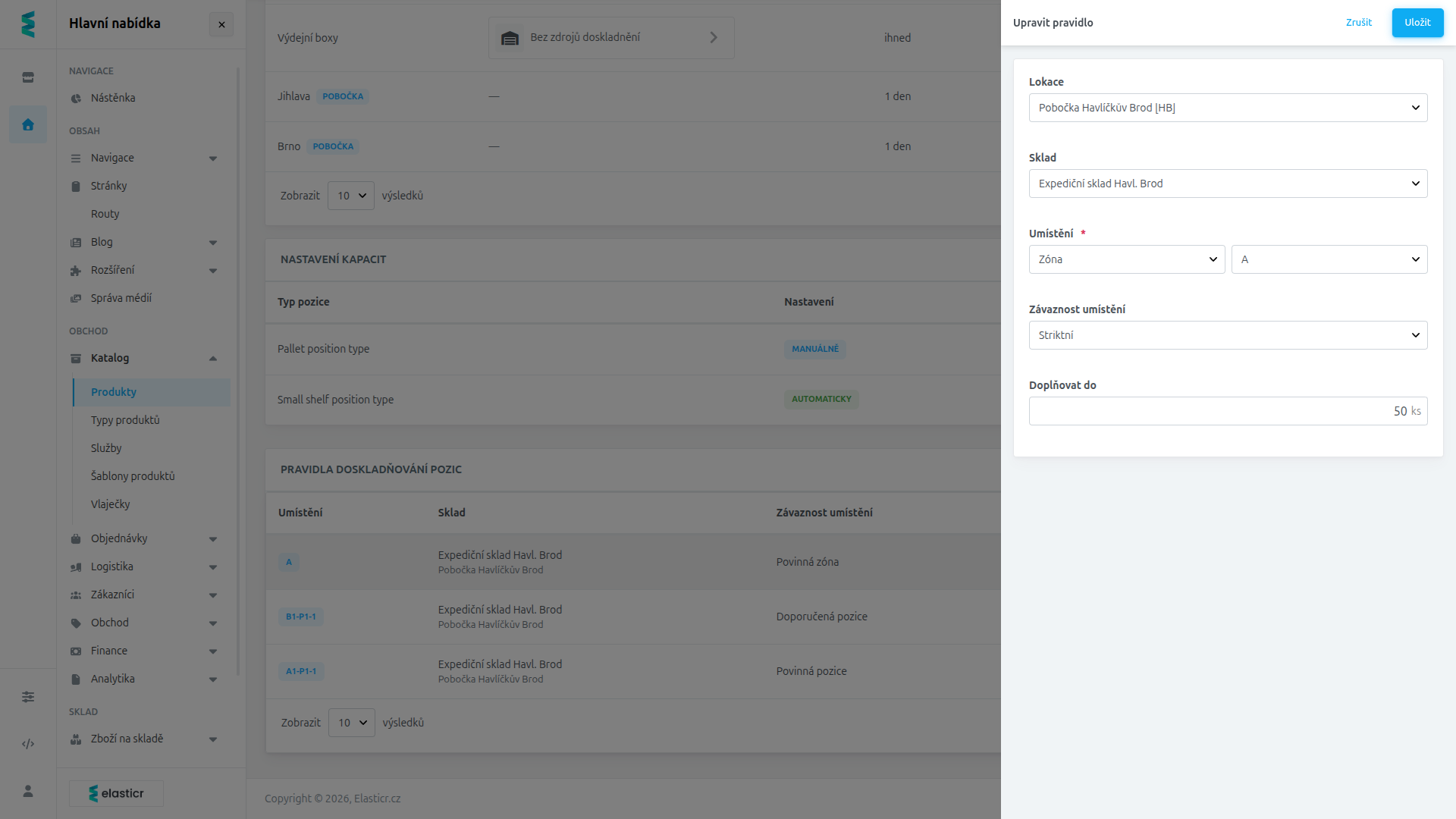Click the Rozšíření puzzle icon

(x=76, y=271)
